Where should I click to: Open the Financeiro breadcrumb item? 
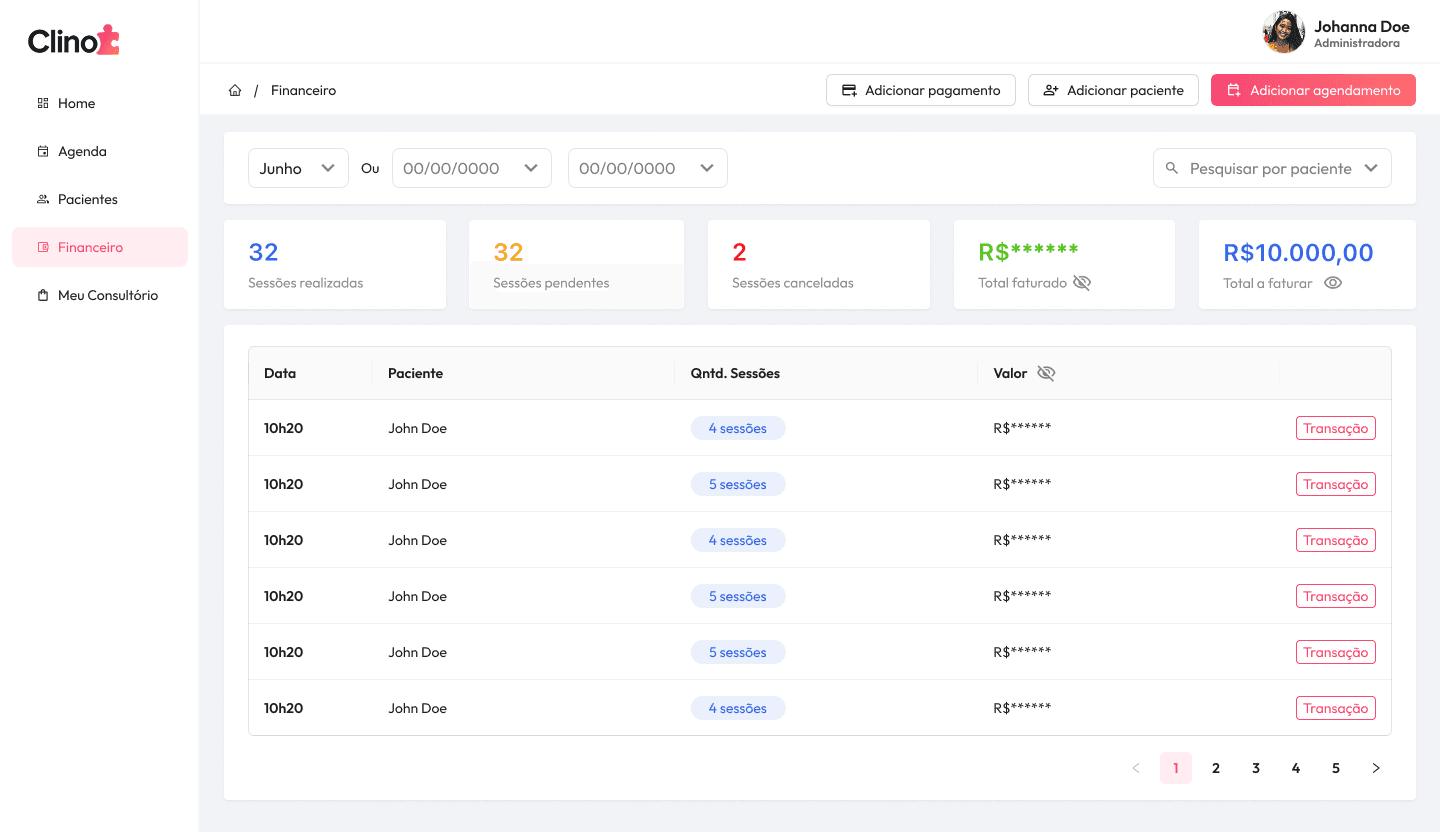[303, 90]
